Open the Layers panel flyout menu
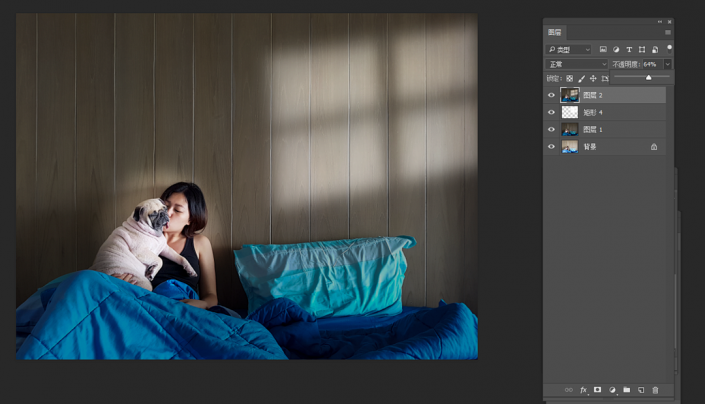The width and height of the screenshot is (705, 404). (x=668, y=32)
